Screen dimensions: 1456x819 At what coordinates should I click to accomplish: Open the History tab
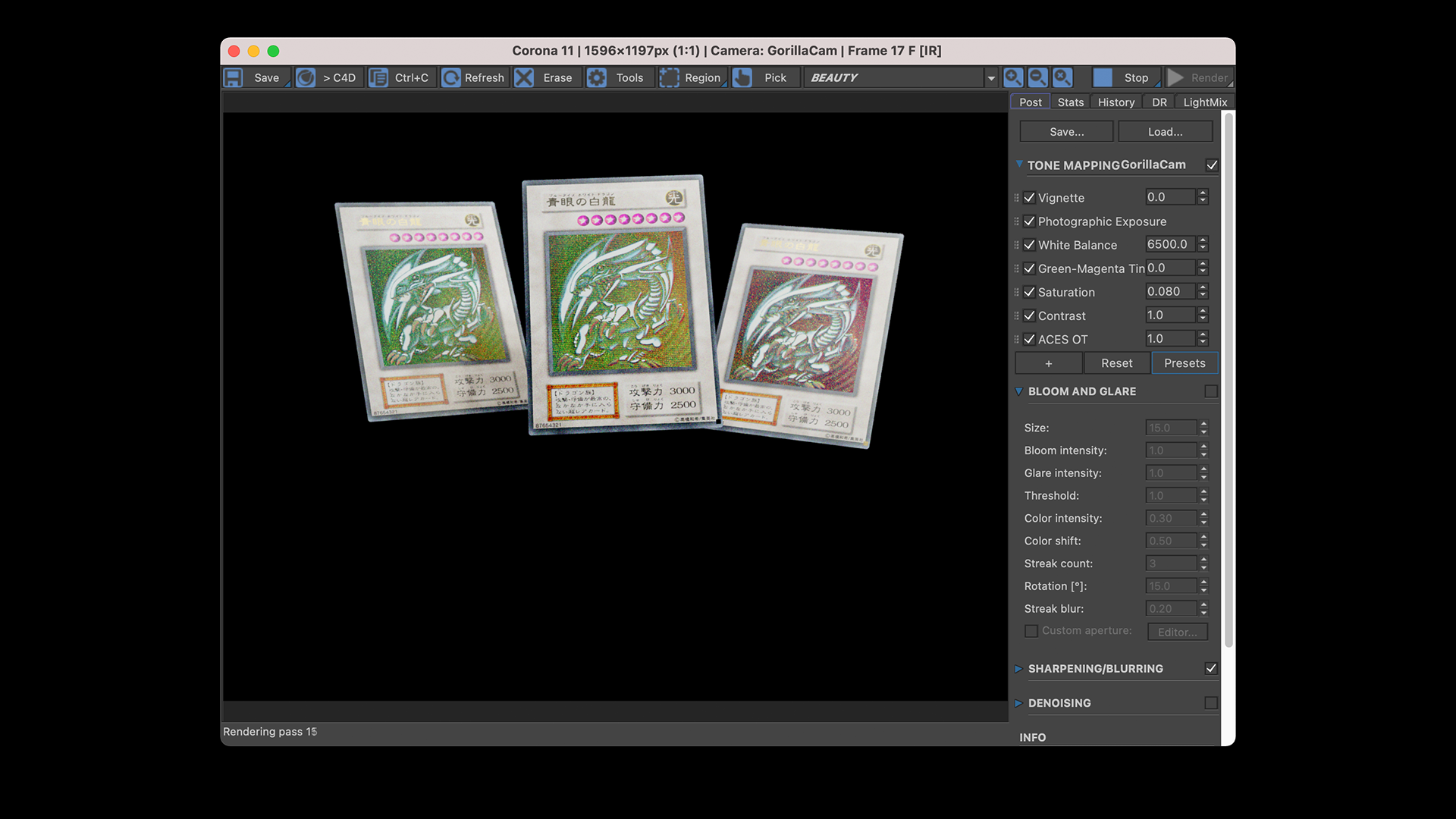(1116, 102)
